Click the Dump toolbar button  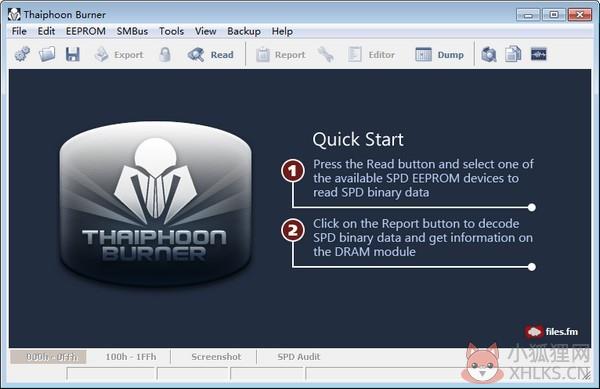pos(439,55)
